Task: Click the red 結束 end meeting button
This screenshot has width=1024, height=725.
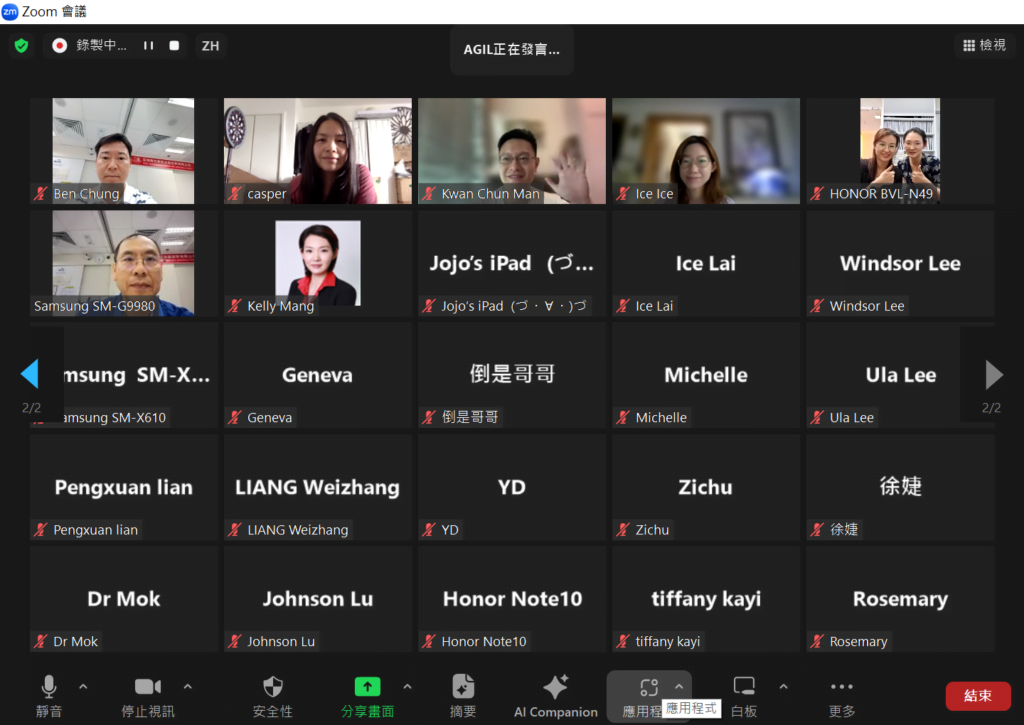Action: (x=977, y=696)
